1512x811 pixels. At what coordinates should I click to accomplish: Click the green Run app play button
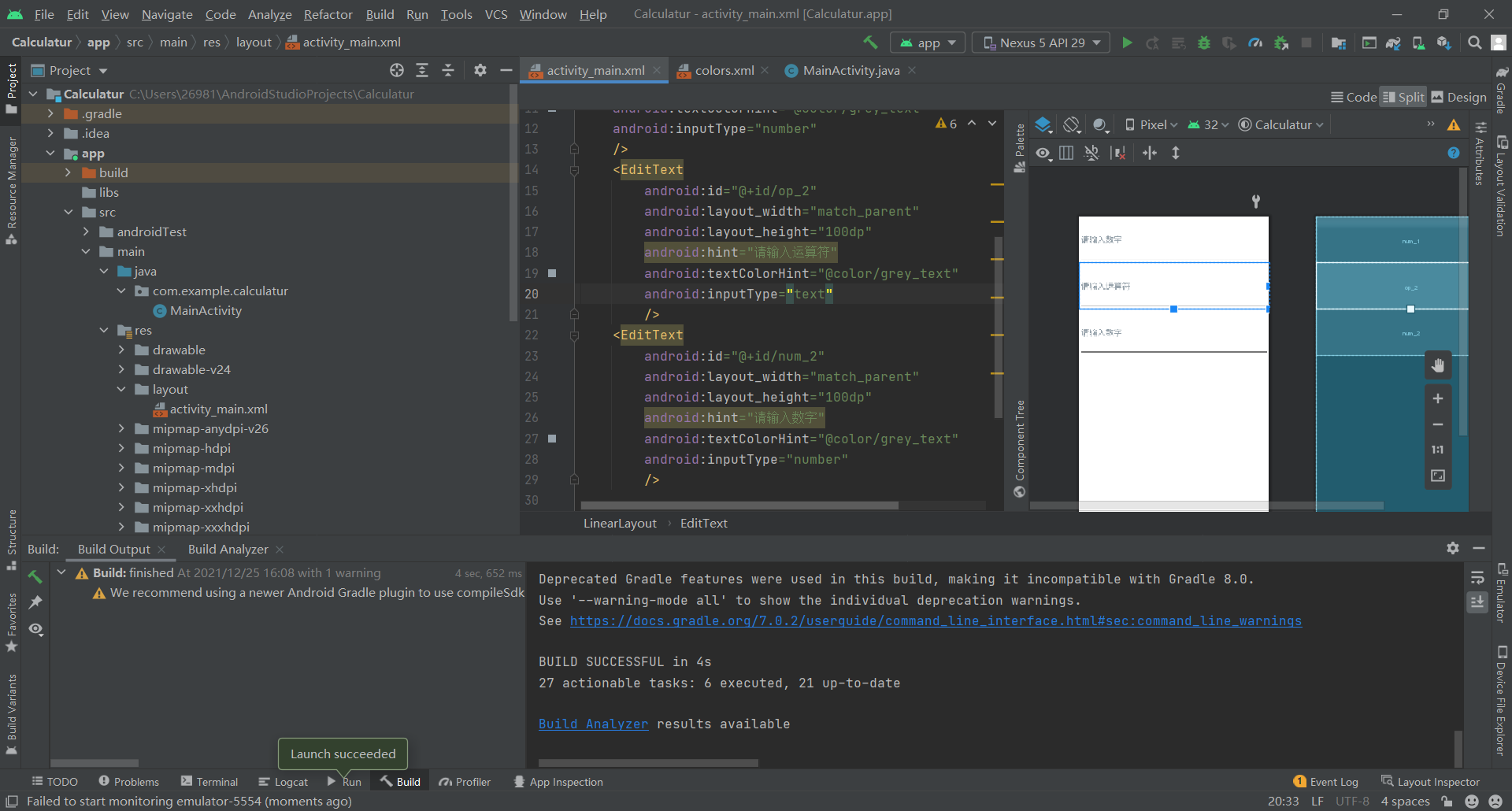pos(1127,43)
